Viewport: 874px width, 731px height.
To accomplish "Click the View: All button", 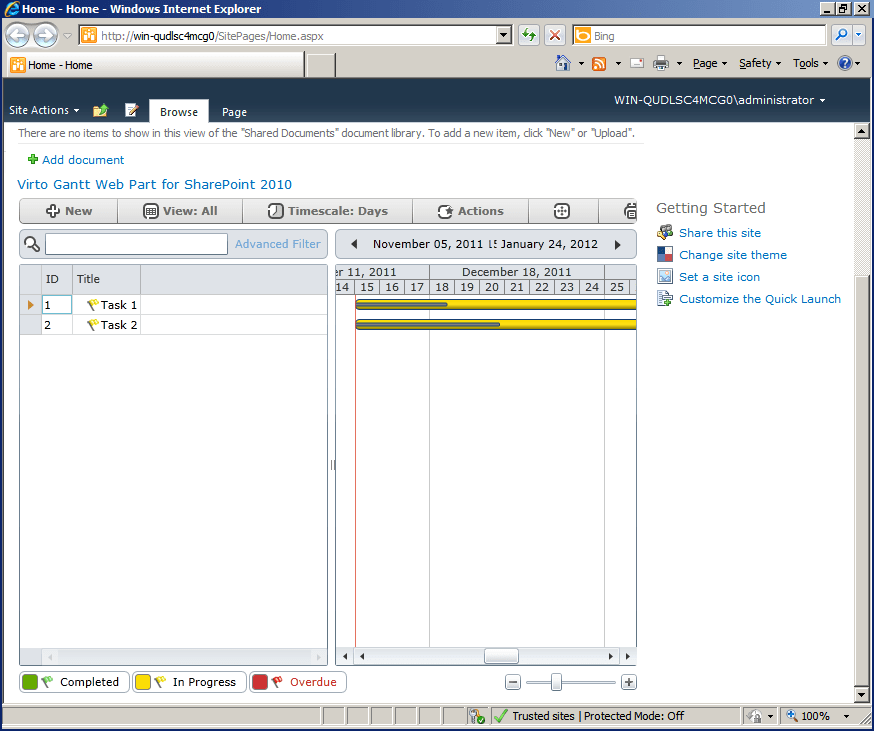I will tap(180, 211).
